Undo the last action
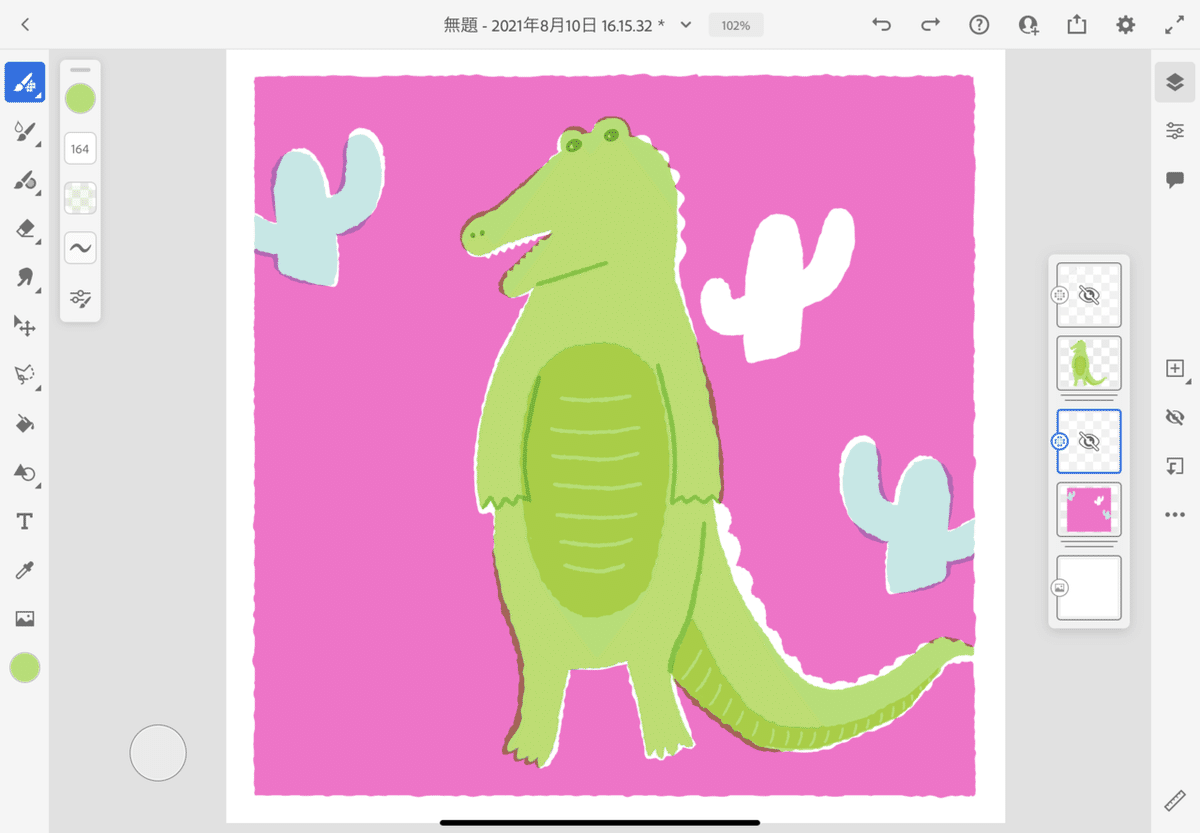 click(x=881, y=25)
